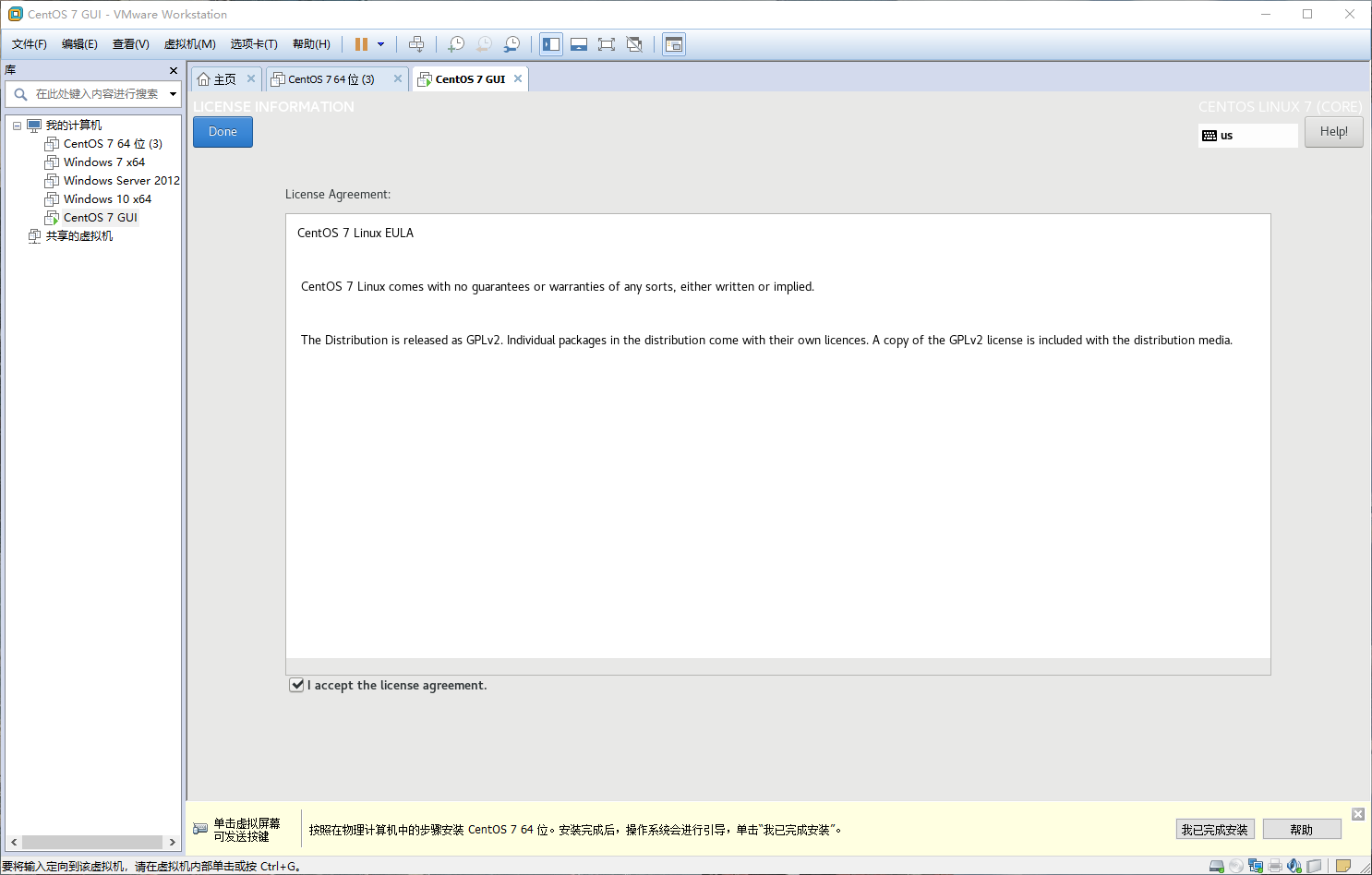Click the us keyboard layout indicator
Image resolution: width=1372 pixels, height=875 pixels.
coord(1247,136)
